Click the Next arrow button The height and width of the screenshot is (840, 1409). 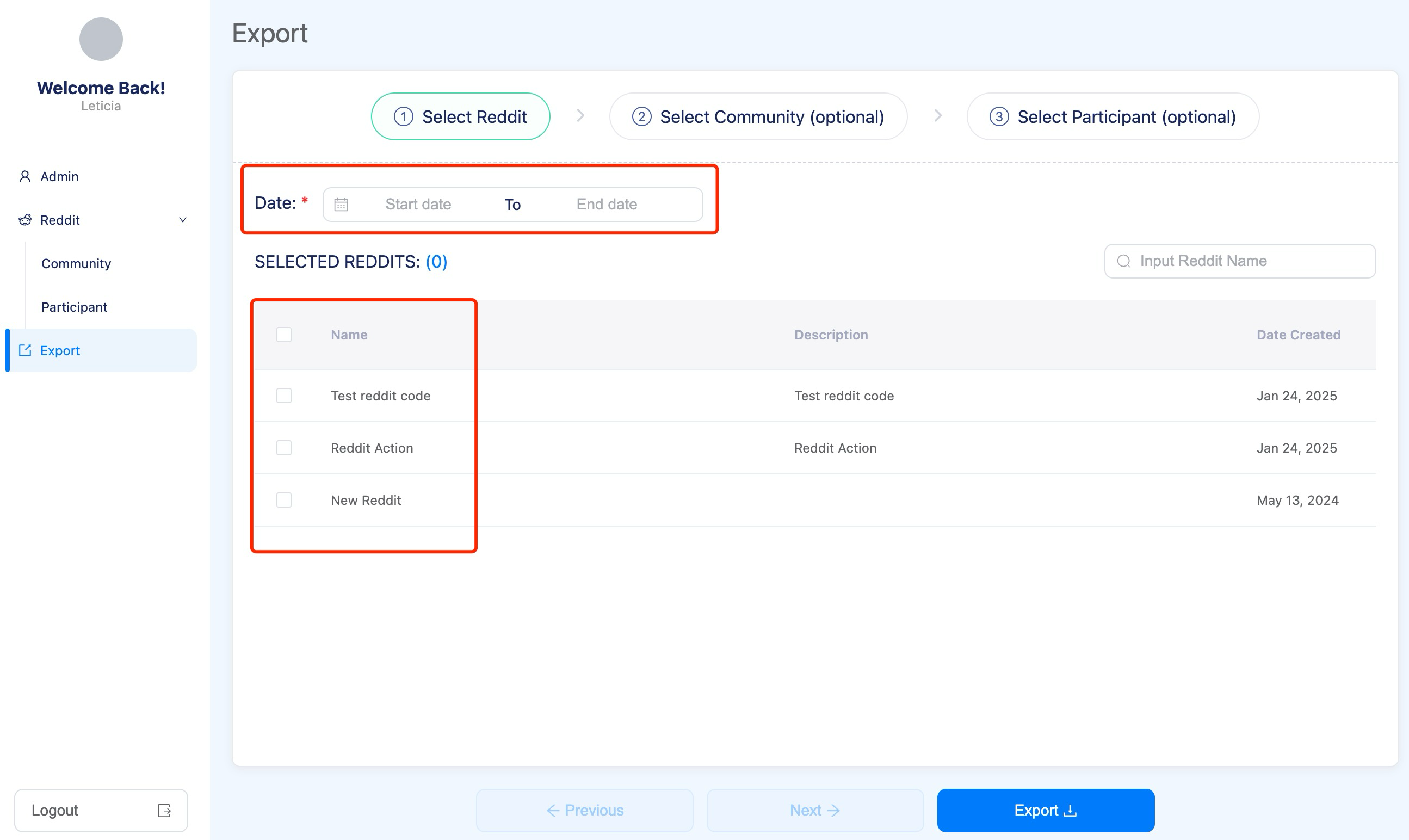[x=814, y=810]
